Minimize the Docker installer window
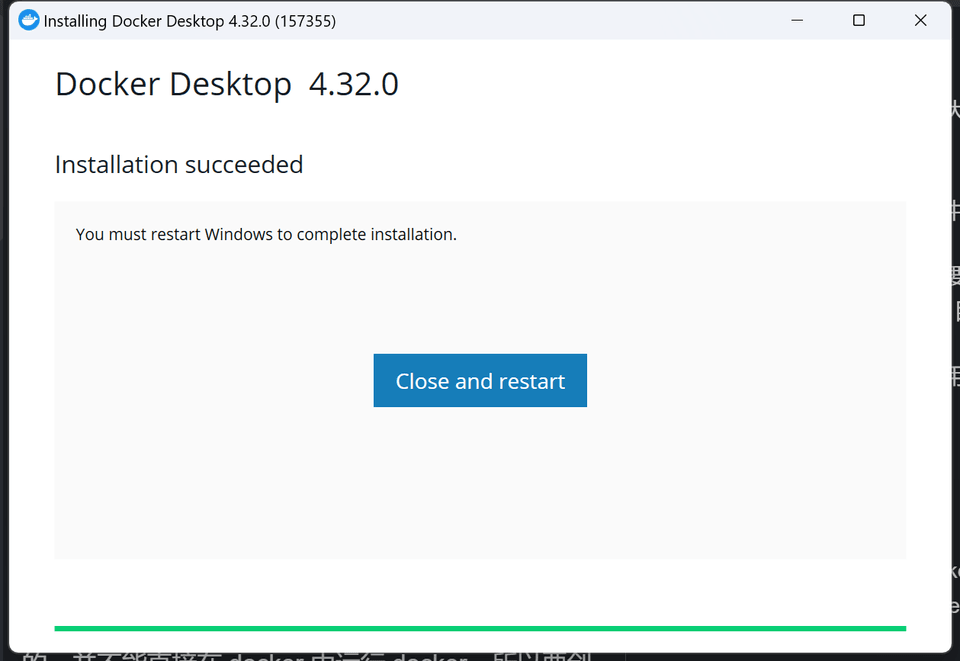The width and height of the screenshot is (960, 661). tap(797, 20)
